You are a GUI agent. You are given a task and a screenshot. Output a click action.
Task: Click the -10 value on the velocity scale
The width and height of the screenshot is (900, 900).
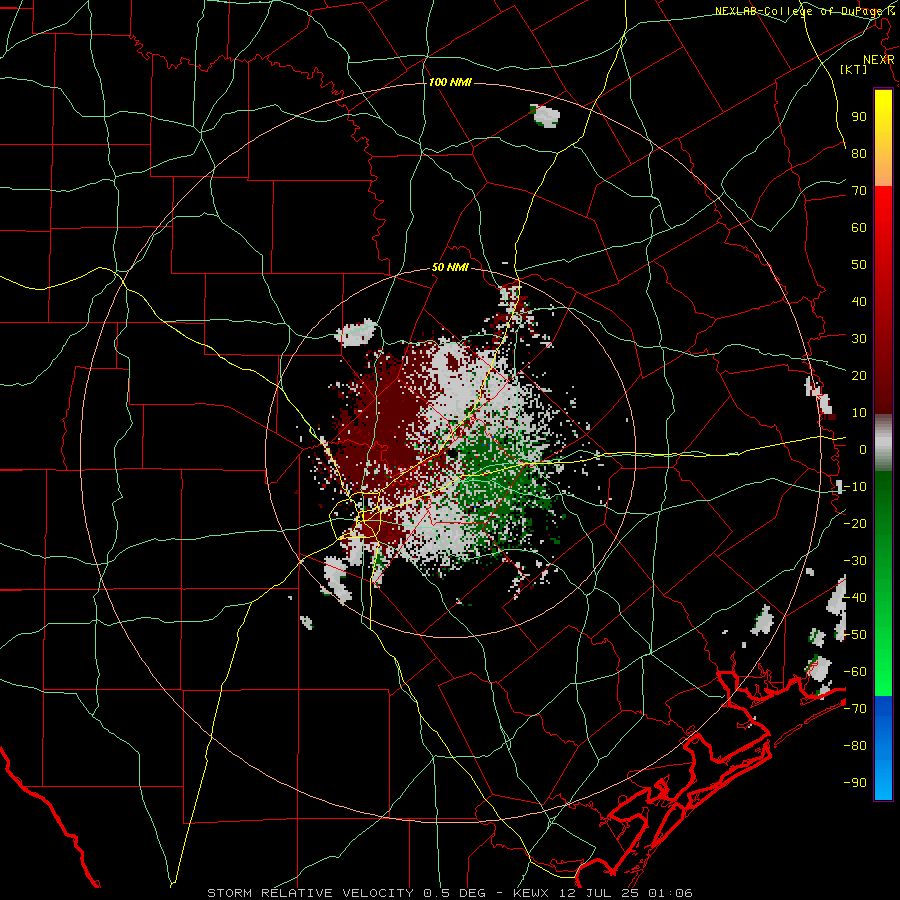click(855, 487)
